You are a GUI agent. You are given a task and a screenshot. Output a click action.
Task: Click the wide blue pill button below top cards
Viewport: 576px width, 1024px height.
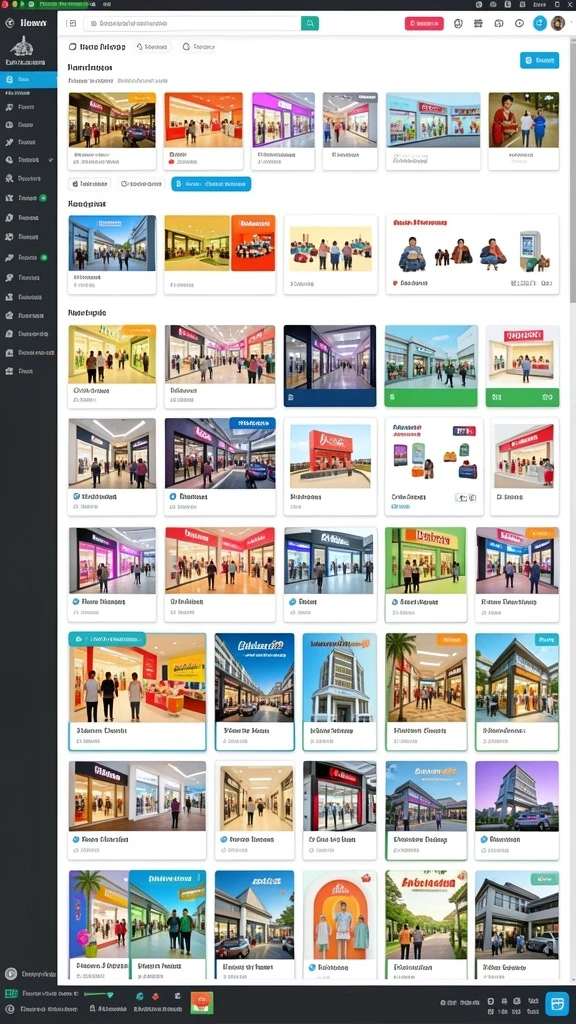pos(211,184)
